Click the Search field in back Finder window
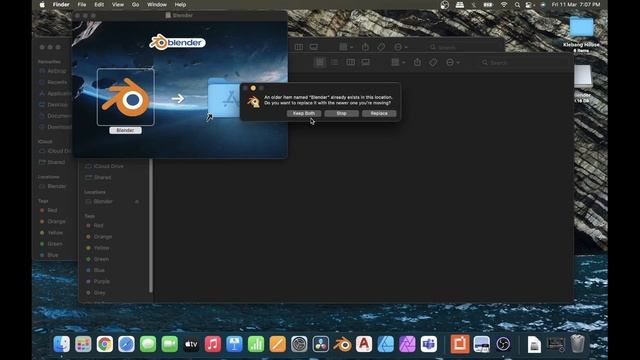 tap(464, 47)
